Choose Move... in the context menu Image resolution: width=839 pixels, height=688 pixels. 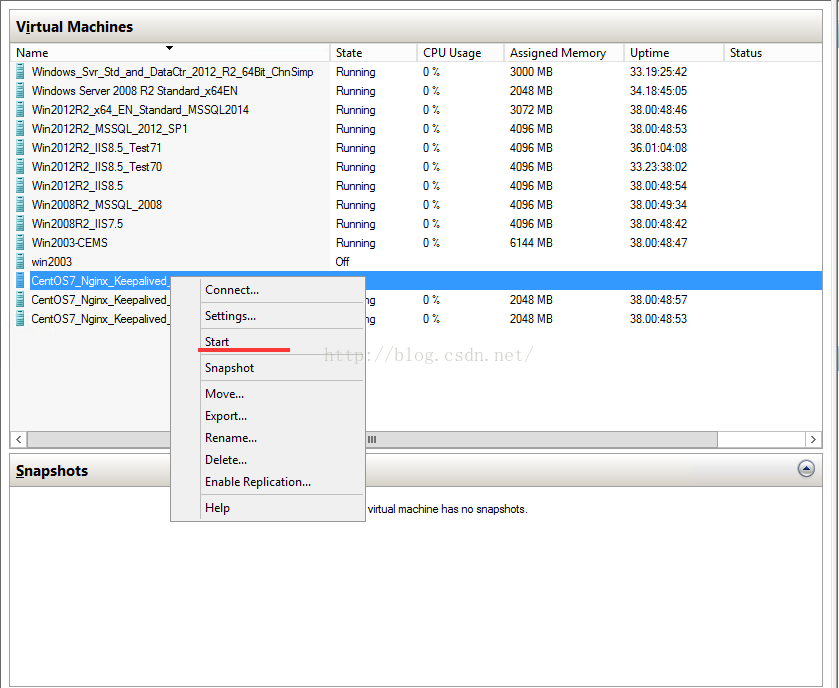224,394
